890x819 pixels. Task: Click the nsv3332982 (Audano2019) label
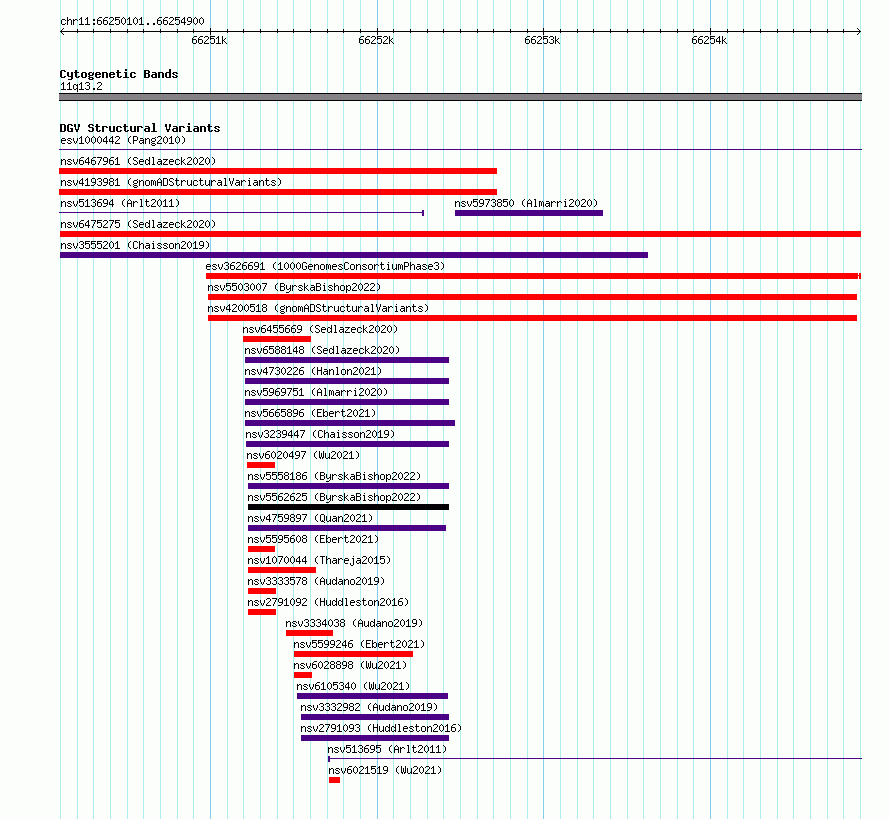click(x=370, y=707)
